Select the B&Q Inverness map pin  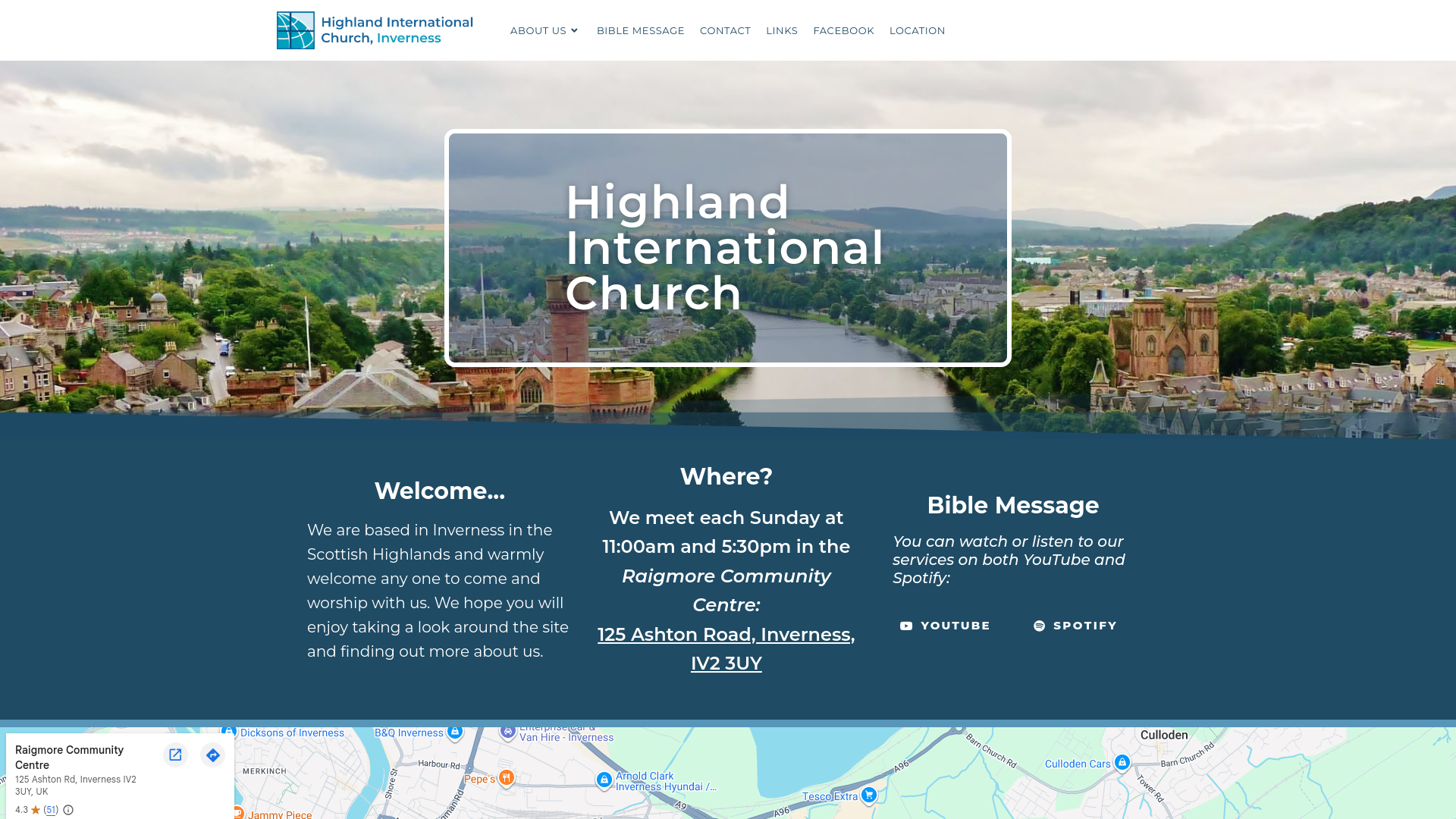(455, 731)
